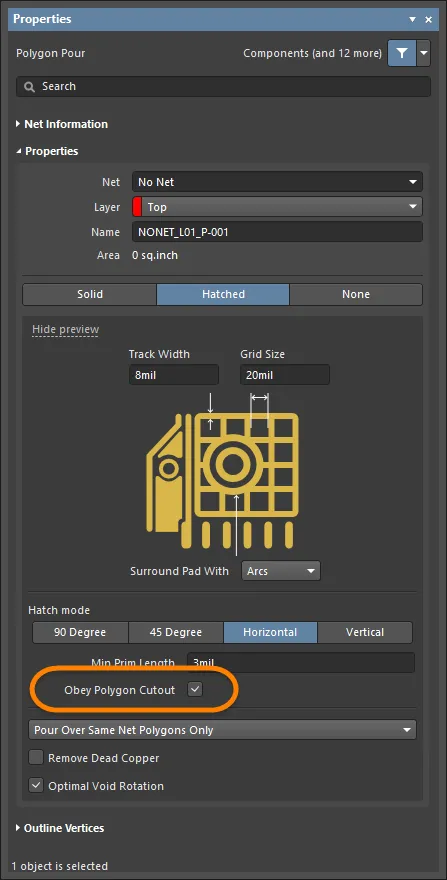Close the Properties panel
This screenshot has width=447, height=880.
coord(428,20)
